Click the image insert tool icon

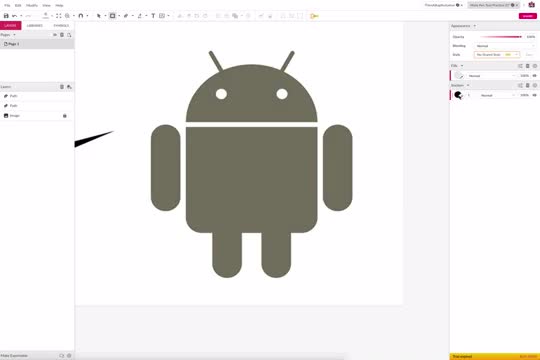point(162,16)
